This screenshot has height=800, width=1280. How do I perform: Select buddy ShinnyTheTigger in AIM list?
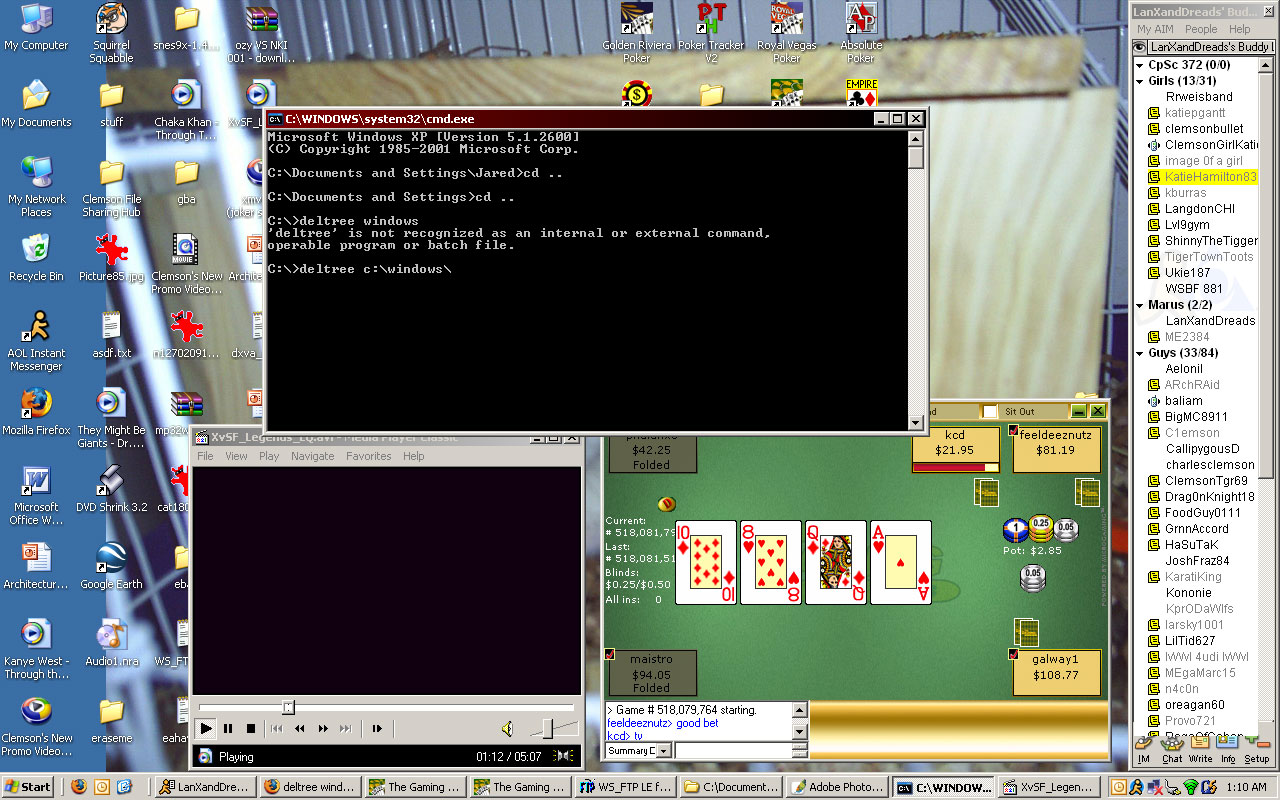(x=1211, y=241)
